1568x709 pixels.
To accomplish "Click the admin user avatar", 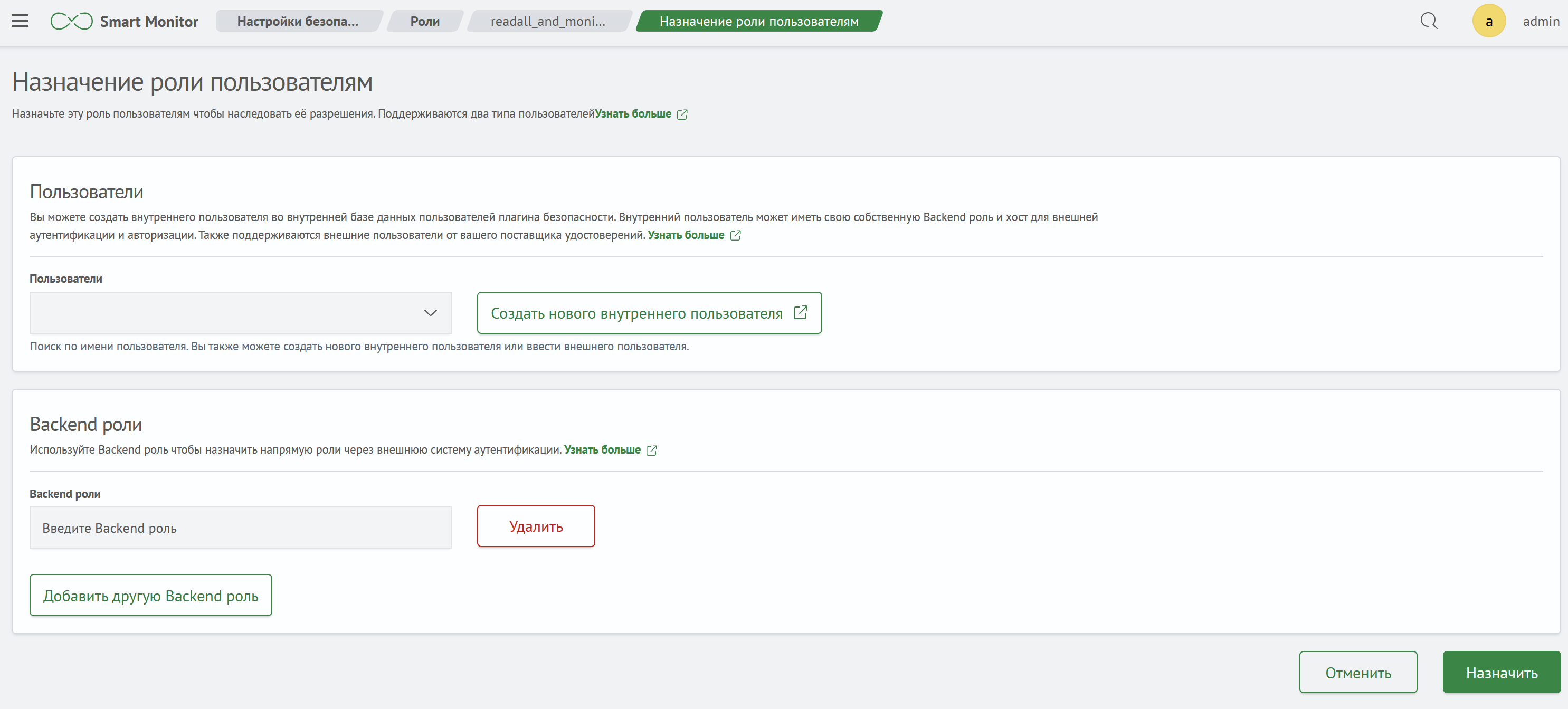I will point(1488,21).
